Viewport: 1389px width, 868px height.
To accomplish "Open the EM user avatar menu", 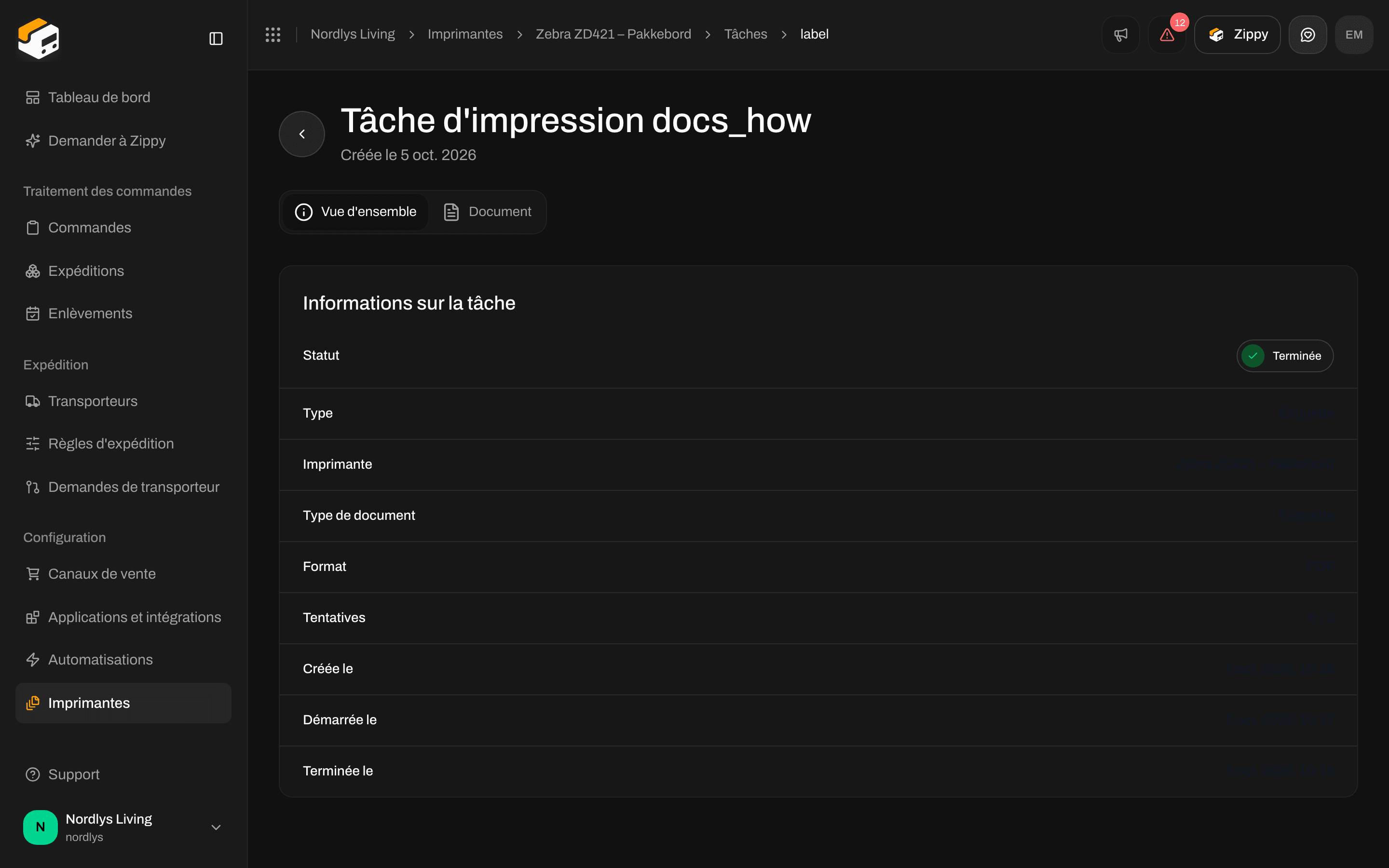I will (1353, 34).
